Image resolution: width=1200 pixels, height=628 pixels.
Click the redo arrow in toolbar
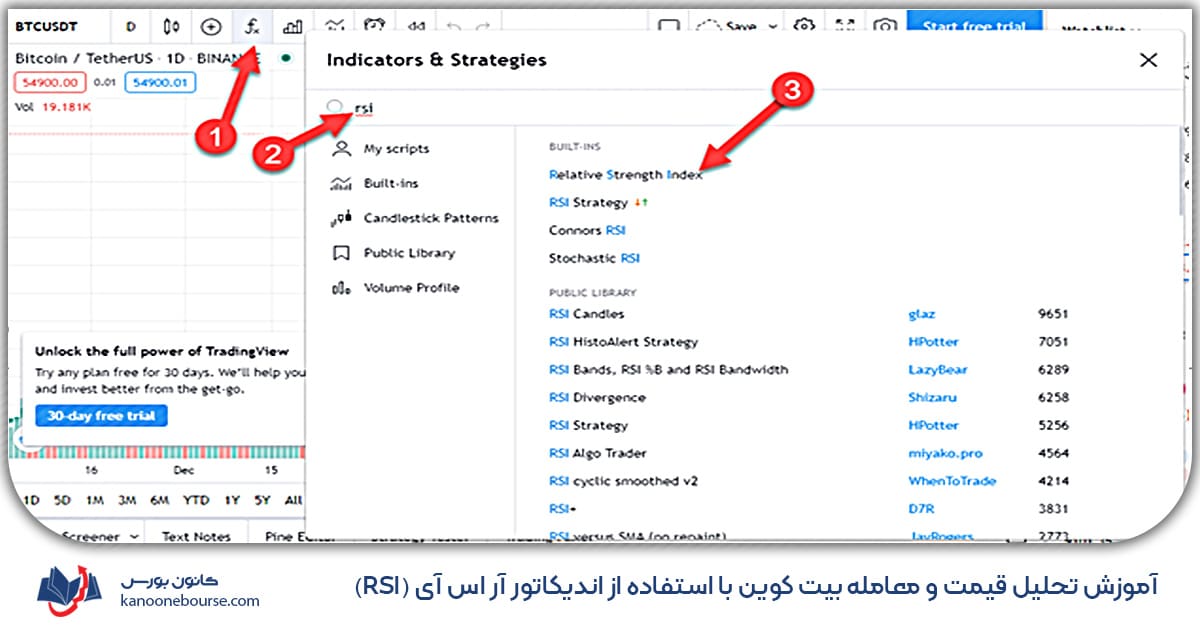tap(484, 27)
